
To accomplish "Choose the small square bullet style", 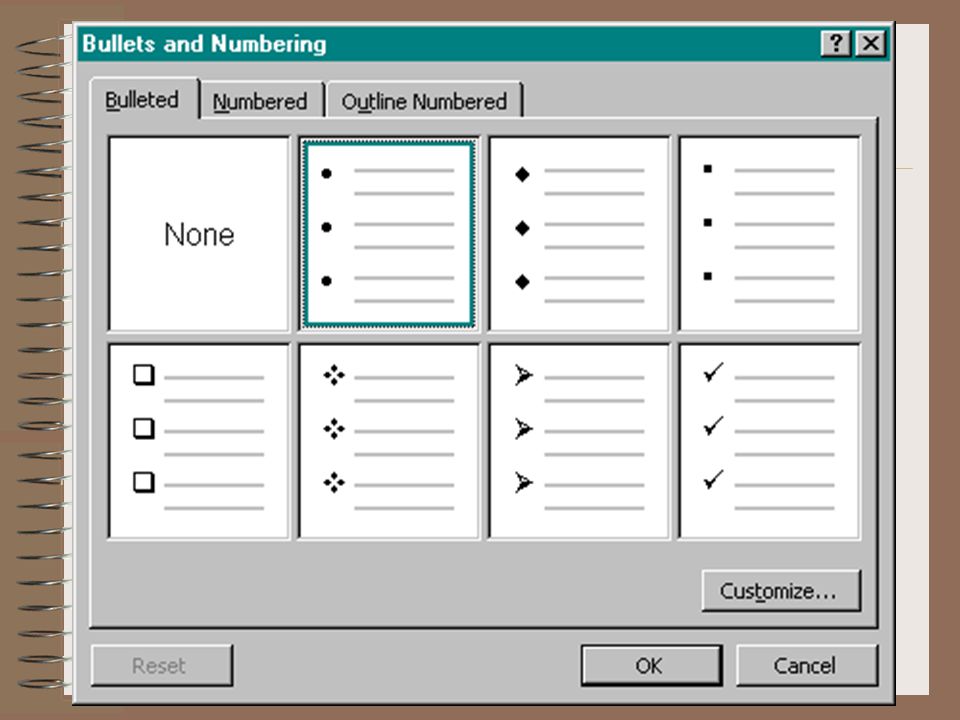I will (x=770, y=234).
